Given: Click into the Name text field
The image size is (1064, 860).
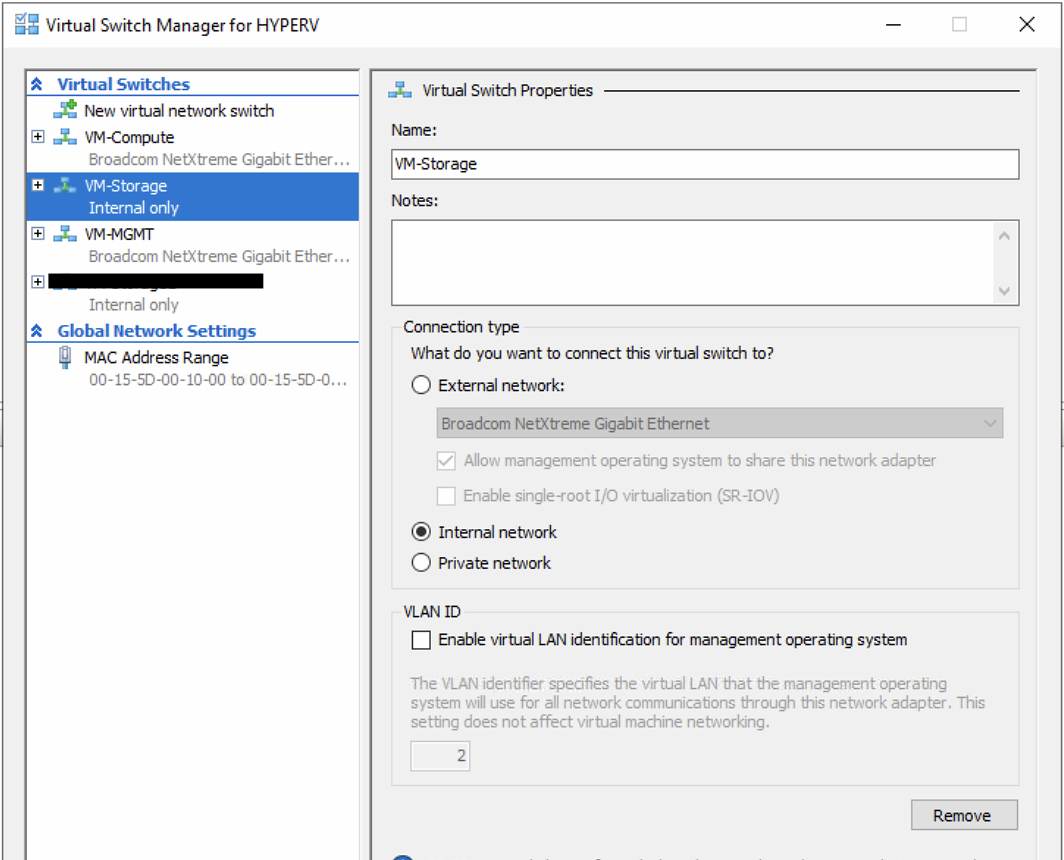Looking at the screenshot, I should pyautogui.click(x=704, y=164).
